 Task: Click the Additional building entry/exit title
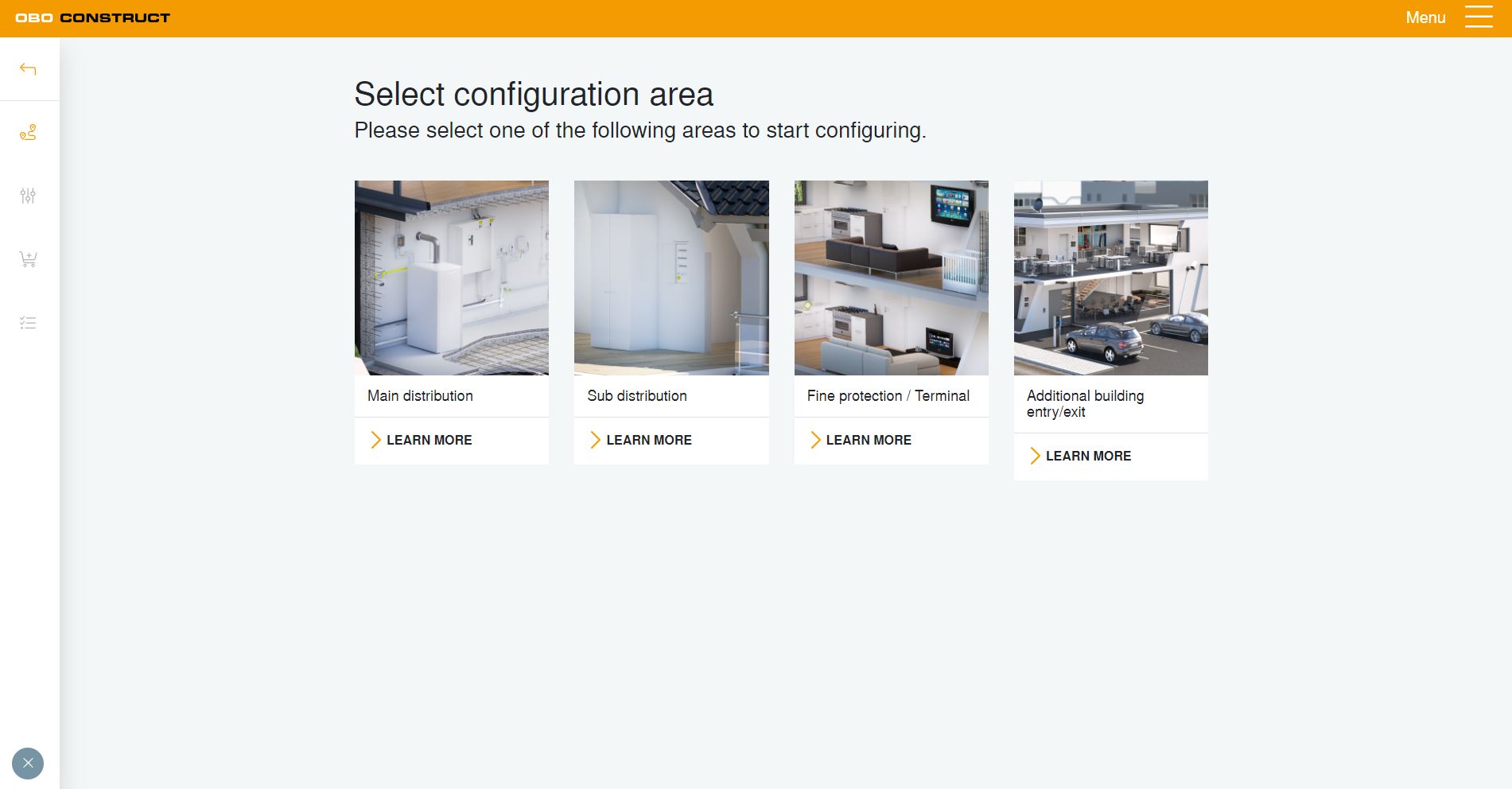coord(1085,403)
